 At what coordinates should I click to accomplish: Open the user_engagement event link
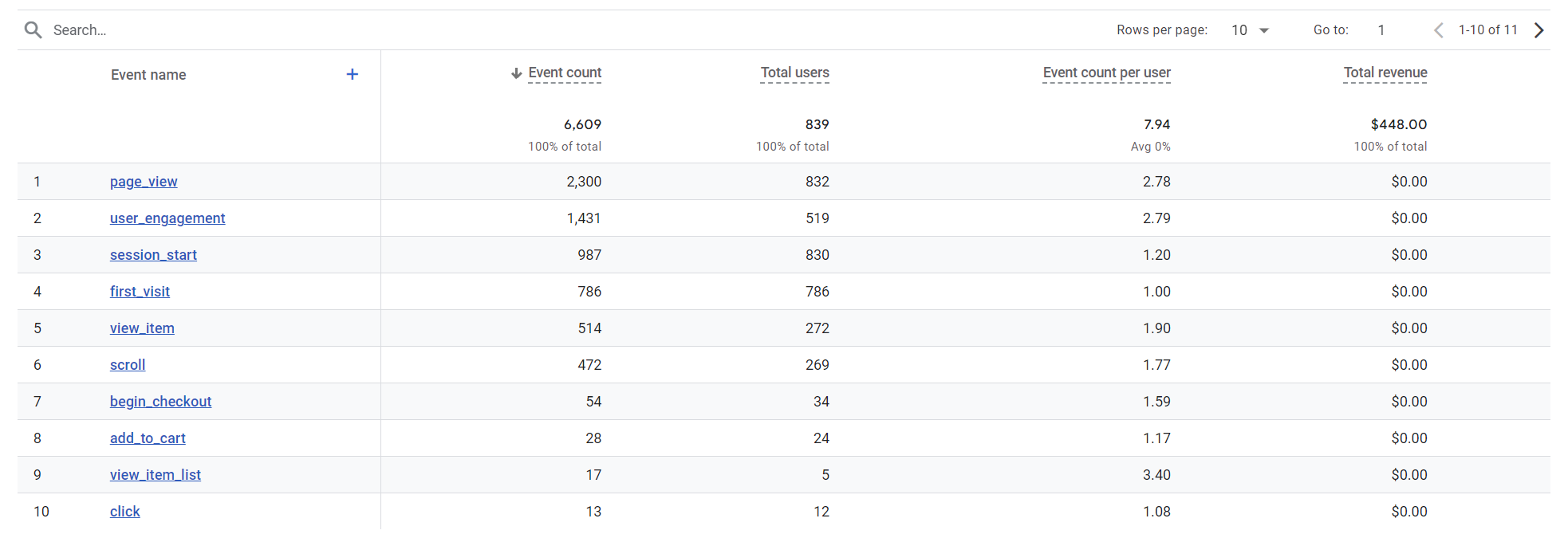pyautogui.click(x=167, y=218)
